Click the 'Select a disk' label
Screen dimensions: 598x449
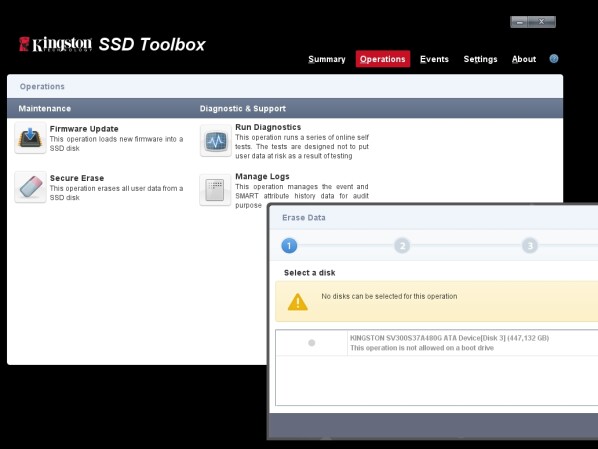coord(309,273)
